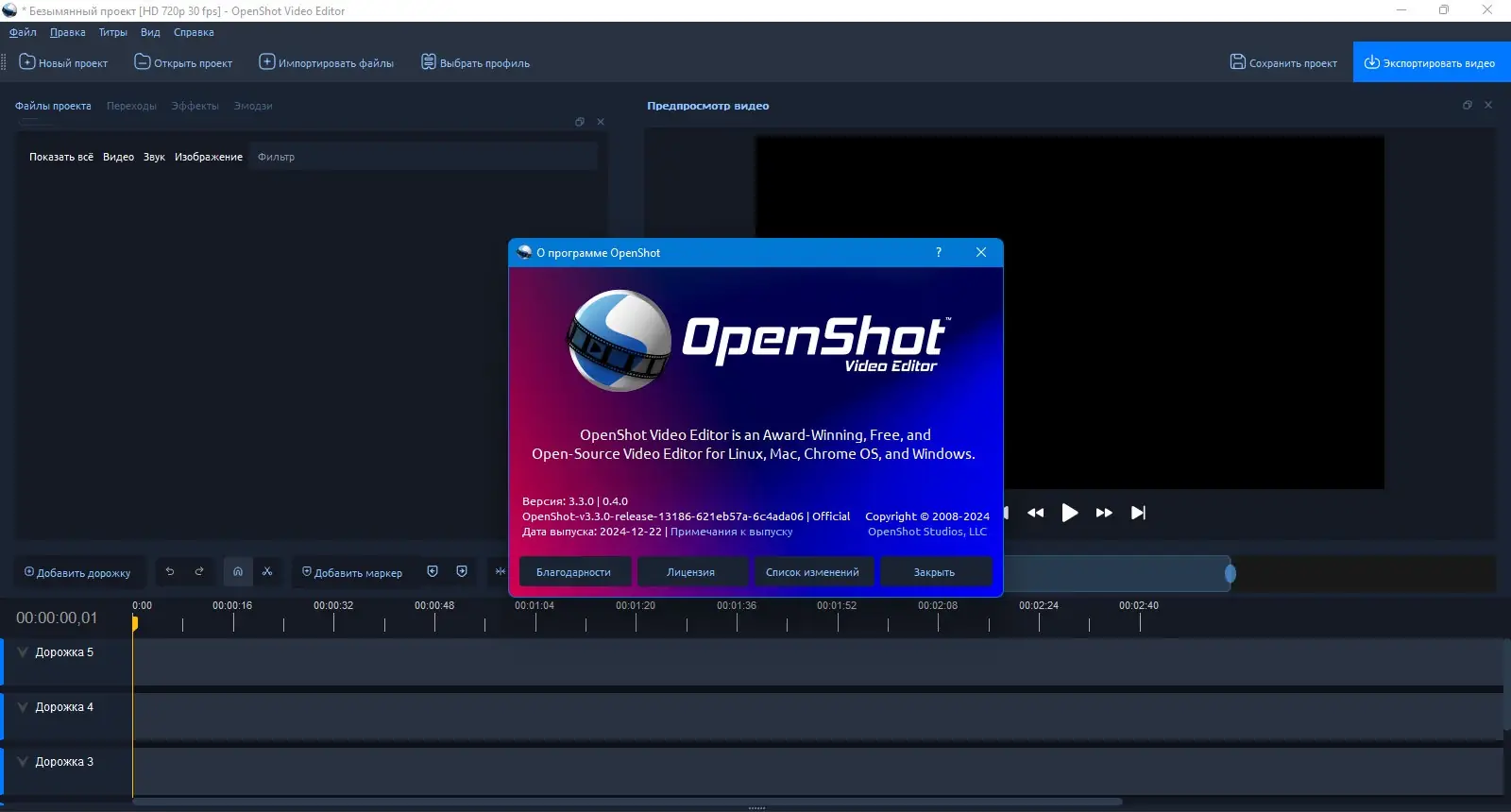Select the Дорожка 4 track label
Screen dimensions: 1511x812
64,707
